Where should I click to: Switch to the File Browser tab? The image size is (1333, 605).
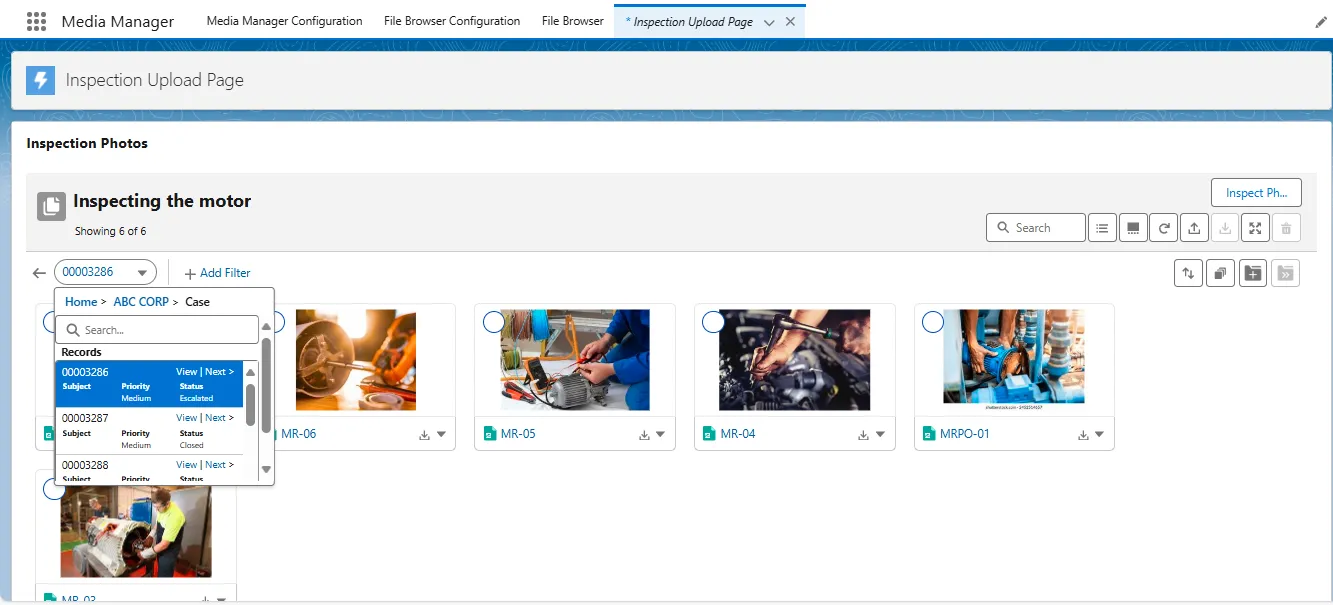[x=573, y=21]
